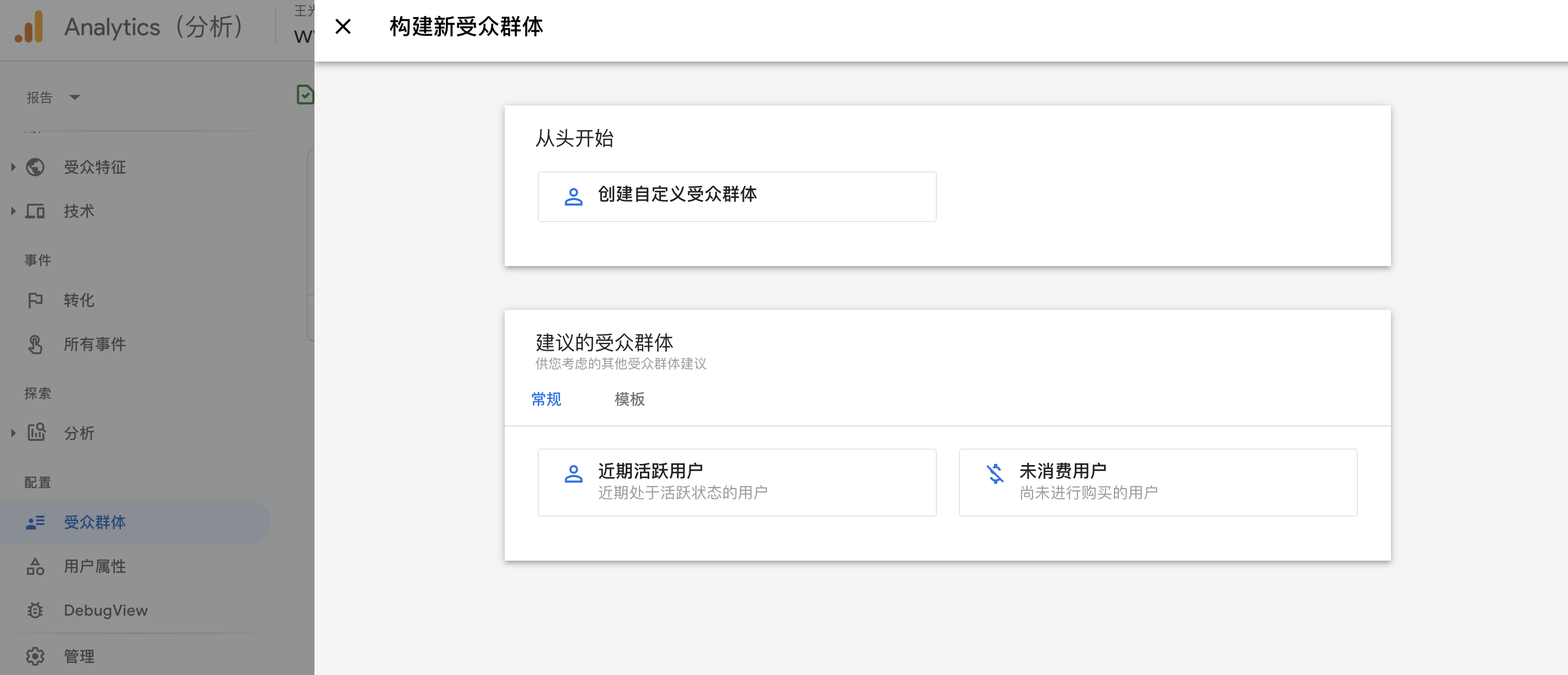The width and height of the screenshot is (1568, 675).
Task: Click the Analytics（分析） title text
Action: click(x=155, y=27)
